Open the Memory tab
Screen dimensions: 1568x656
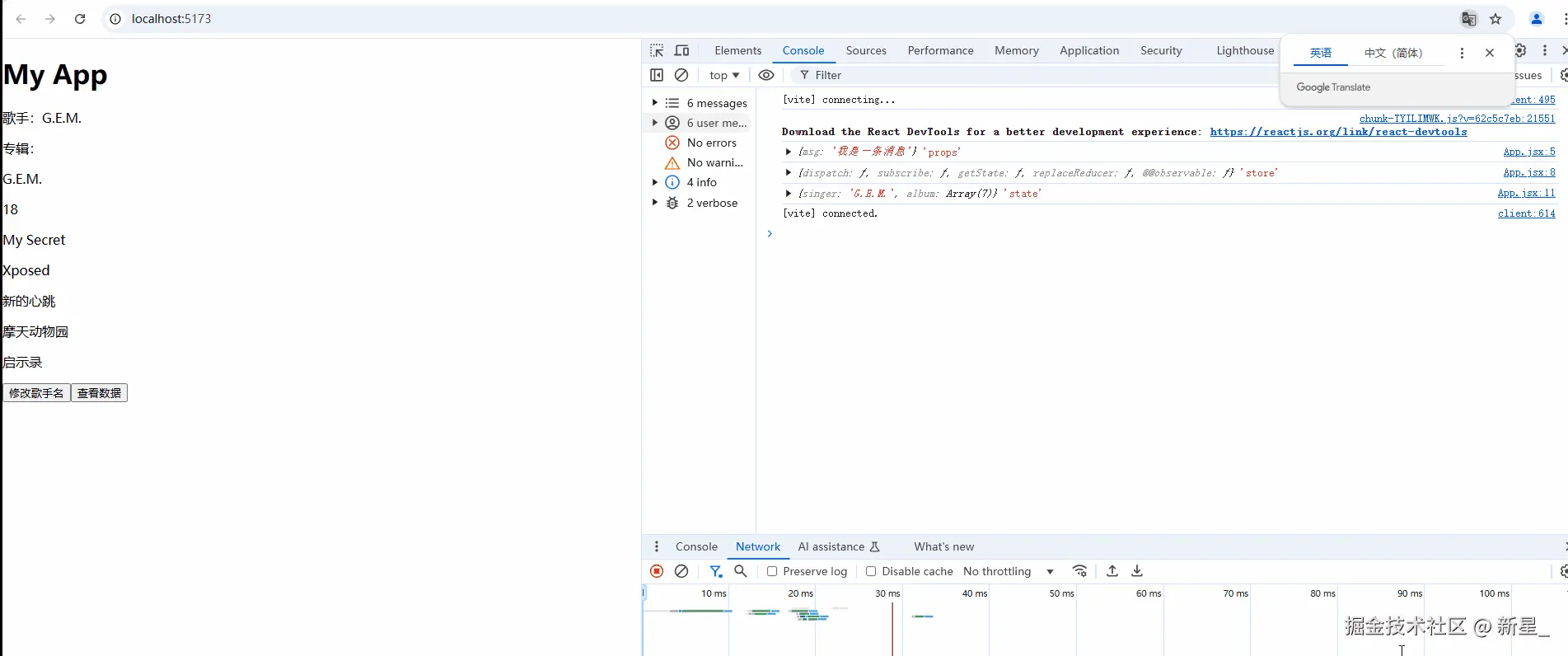[1016, 50]
